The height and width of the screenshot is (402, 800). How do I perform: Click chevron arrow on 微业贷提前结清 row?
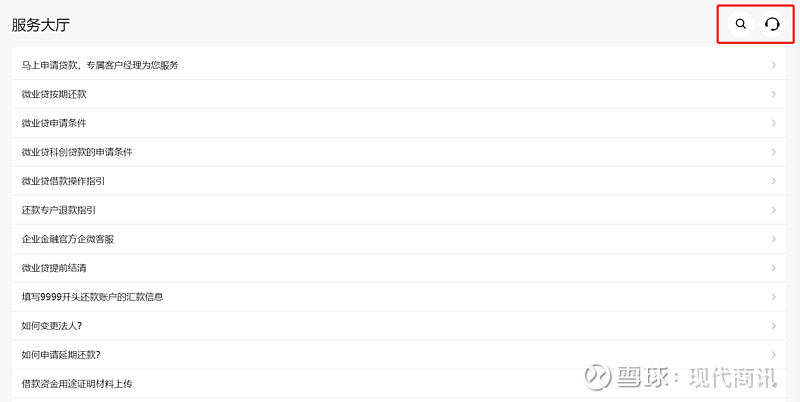pyautogui.click(x=773, y=268)
